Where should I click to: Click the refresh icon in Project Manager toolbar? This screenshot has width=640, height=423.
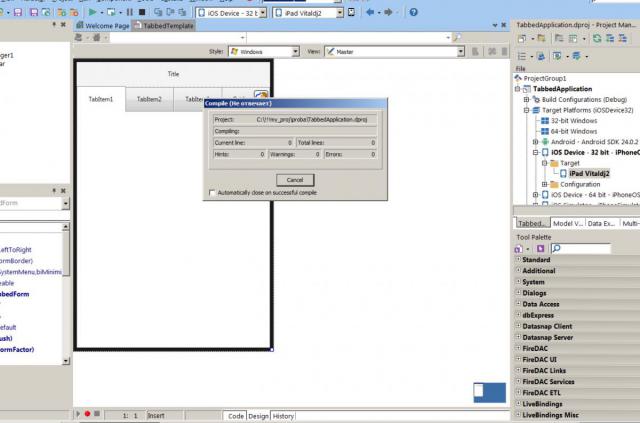click(x=597, y=39)
